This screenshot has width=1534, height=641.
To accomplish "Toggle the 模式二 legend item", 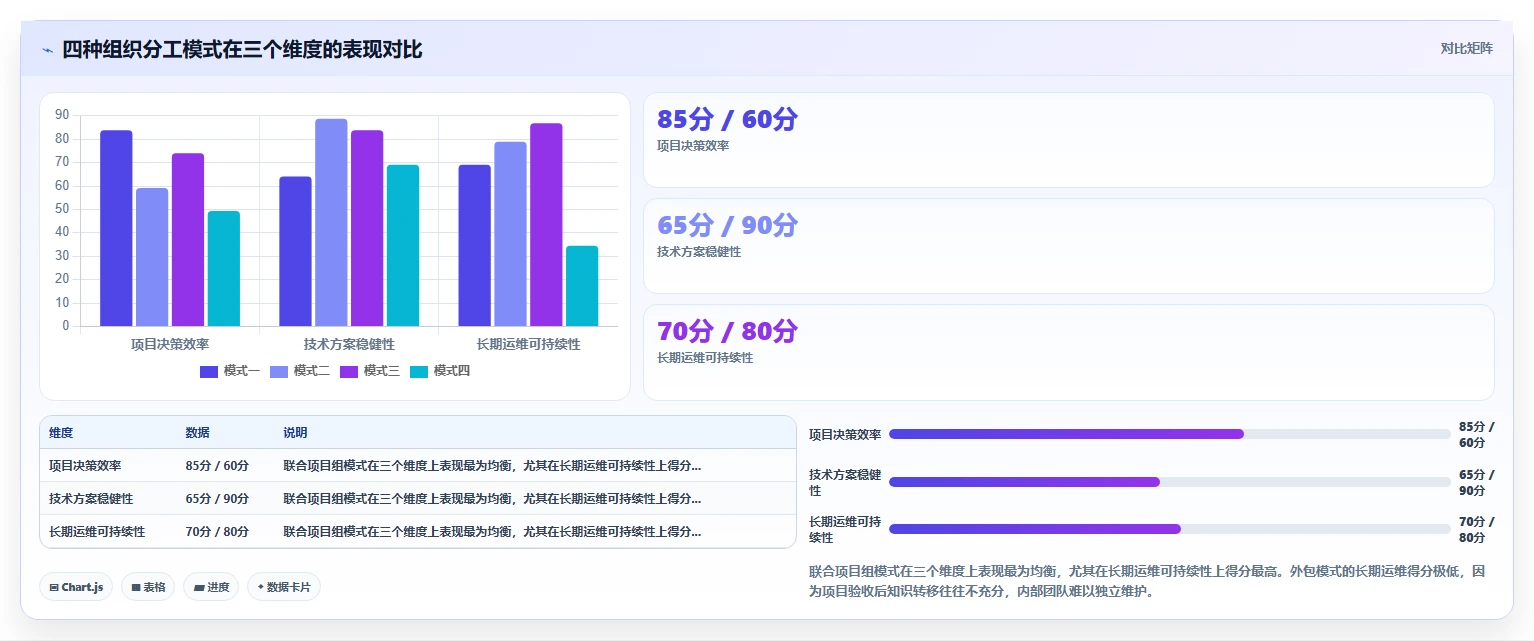I will tap(300, 371).
